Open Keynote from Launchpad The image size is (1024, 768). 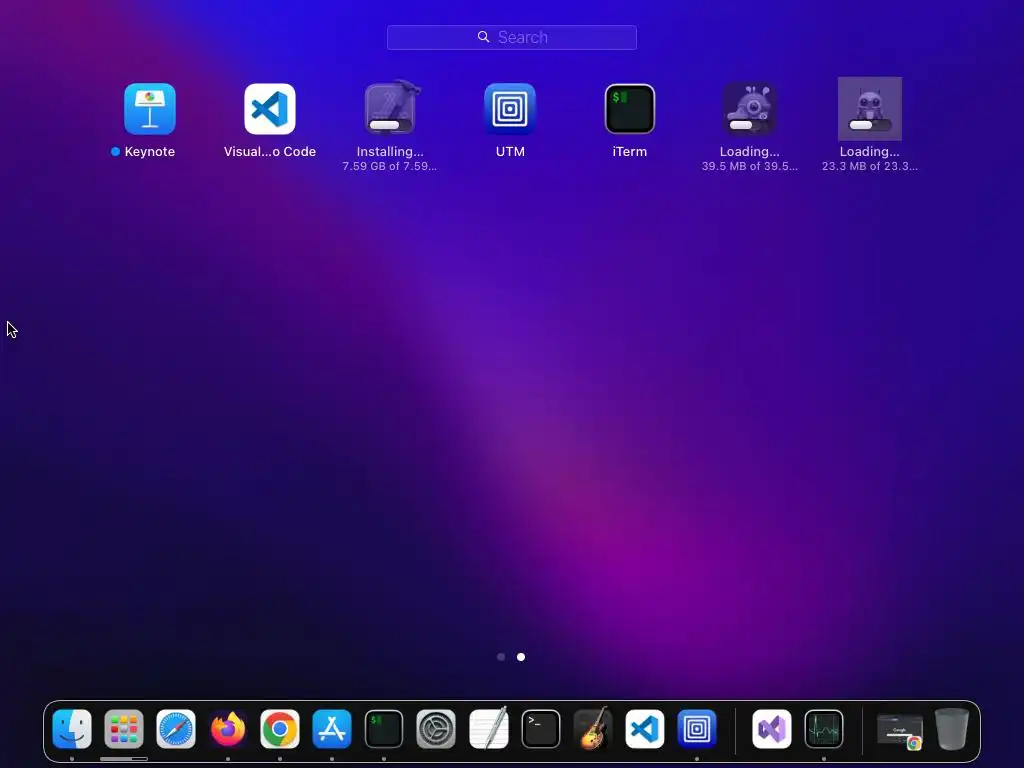coord(150,109)
